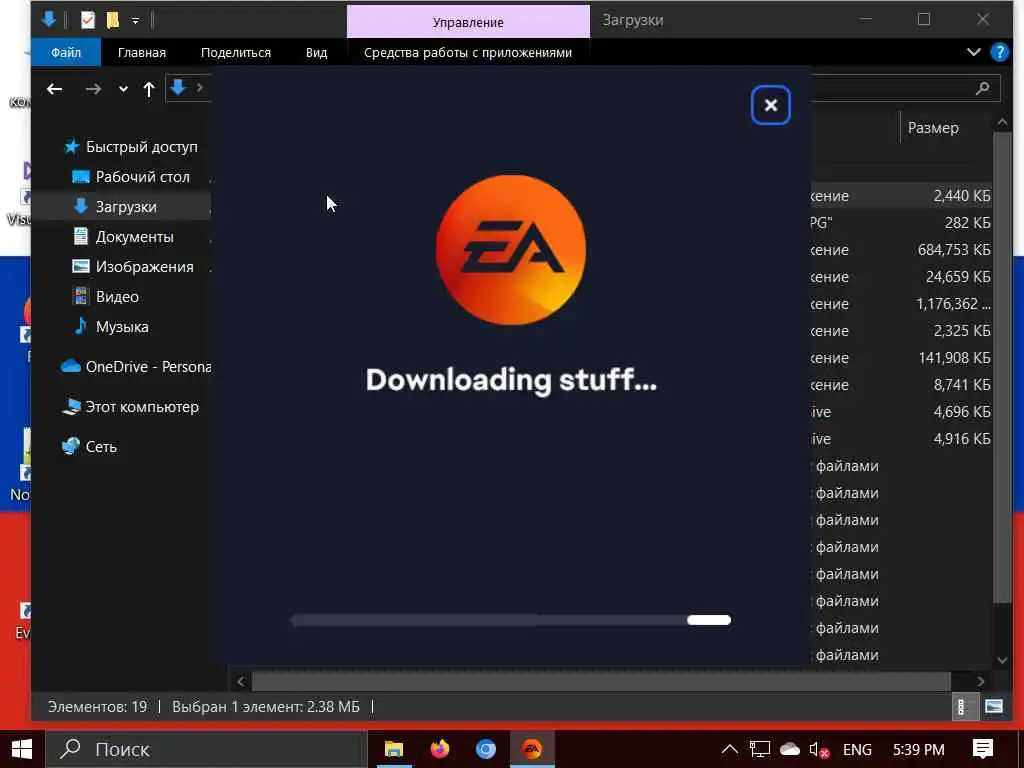Screen dimensions: 1024x768
Task: Open the notification center icon
Action: point(982,749)
